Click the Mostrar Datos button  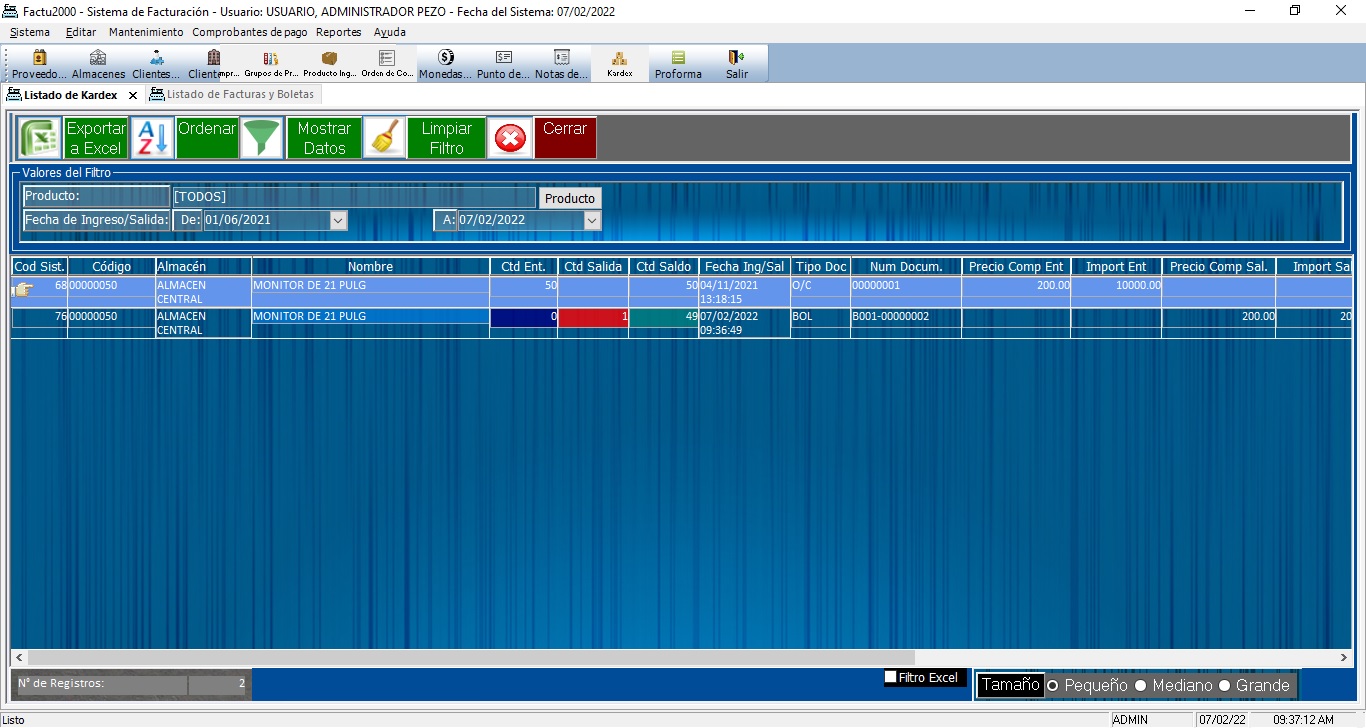(324, 138)
